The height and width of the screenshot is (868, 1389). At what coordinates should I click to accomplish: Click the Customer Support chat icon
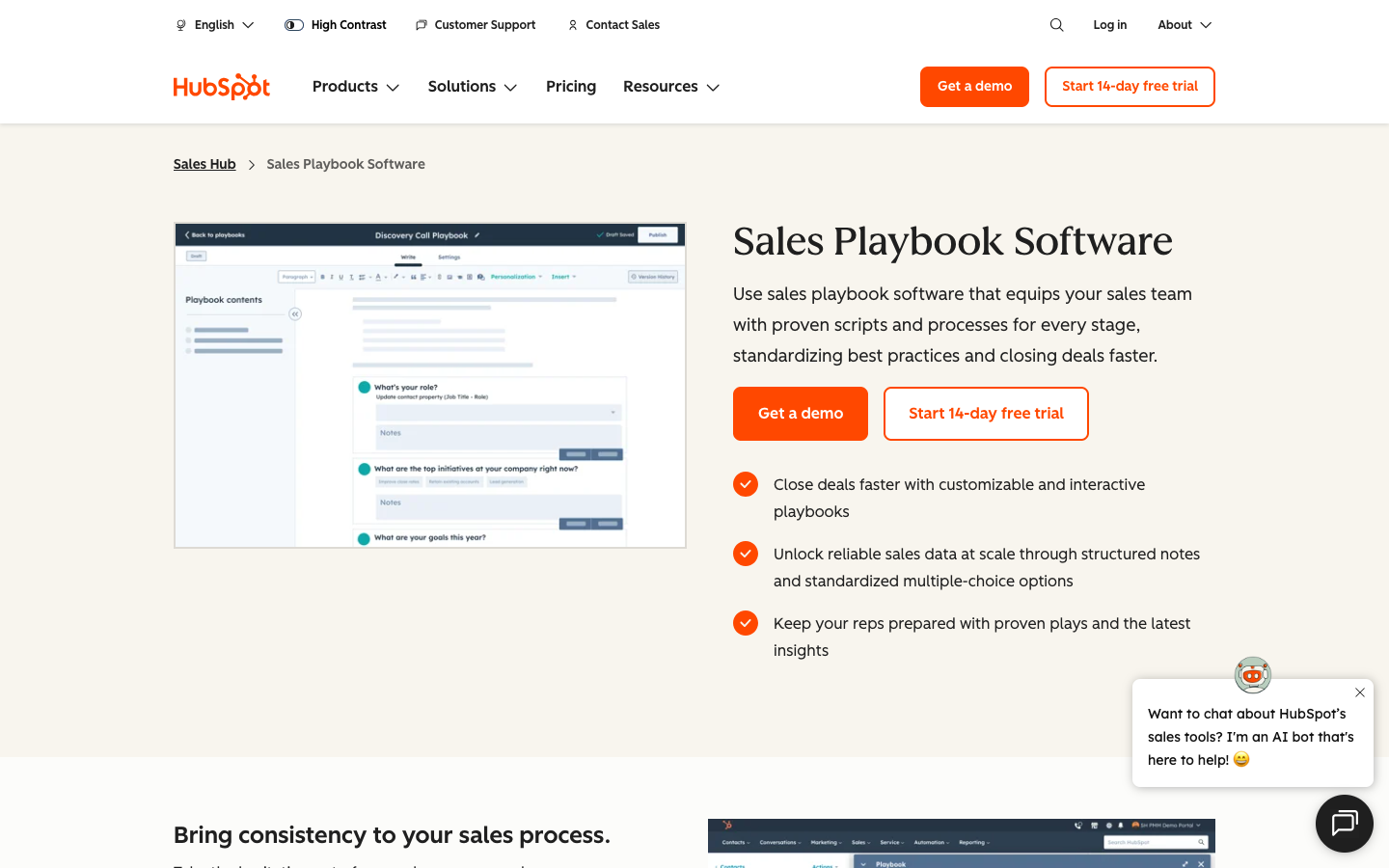click(422, 25)
